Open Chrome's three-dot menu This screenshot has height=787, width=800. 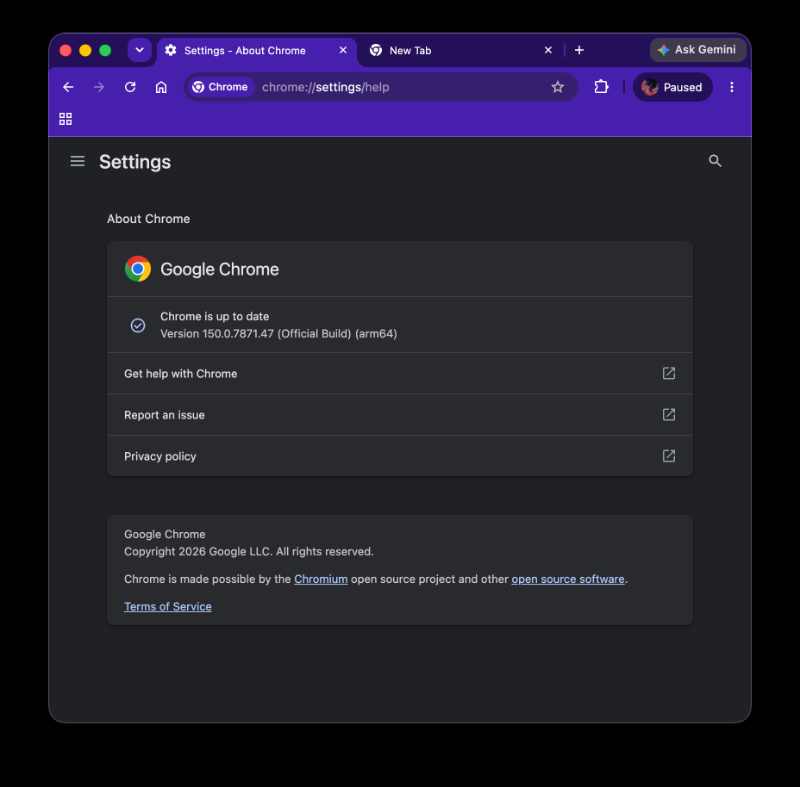[732, 87]
